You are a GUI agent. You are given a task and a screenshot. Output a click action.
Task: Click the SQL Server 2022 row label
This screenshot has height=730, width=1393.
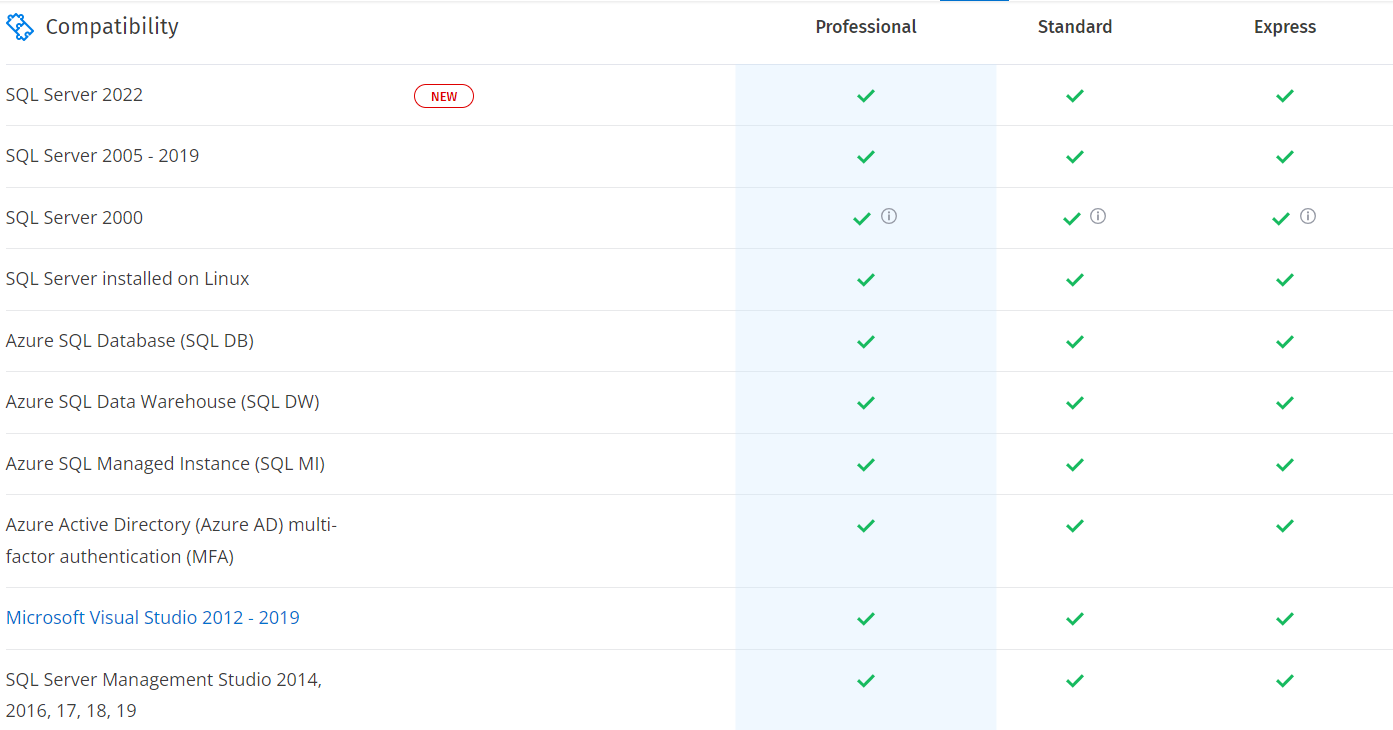(74, 95)
